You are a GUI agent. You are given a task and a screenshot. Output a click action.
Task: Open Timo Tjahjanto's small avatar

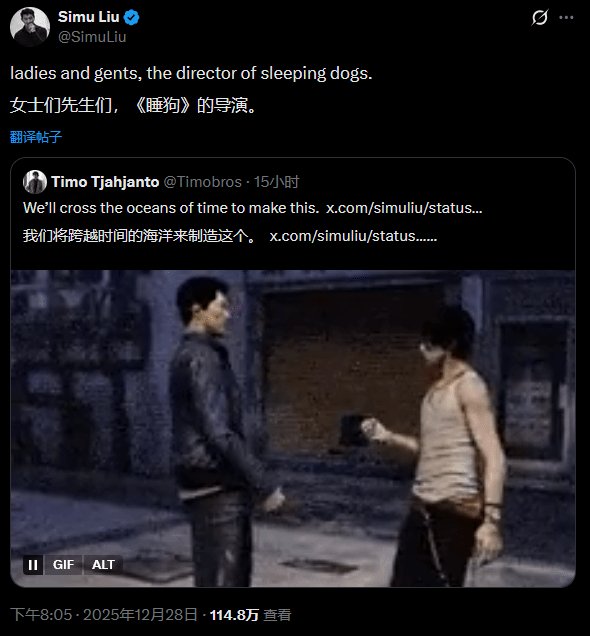click(35, 182)
